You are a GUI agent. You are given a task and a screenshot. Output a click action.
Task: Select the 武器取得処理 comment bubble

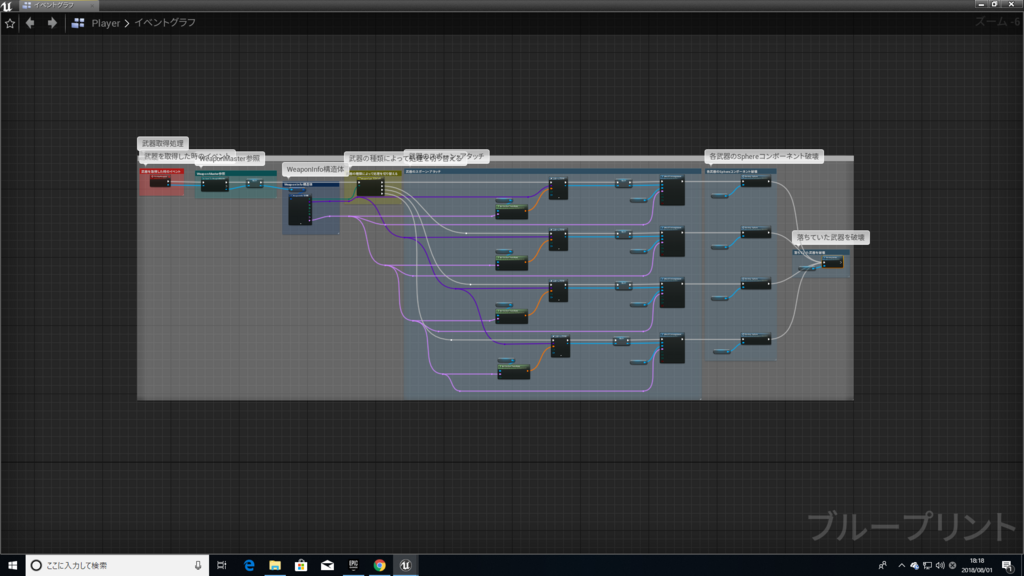coord(163,143)
